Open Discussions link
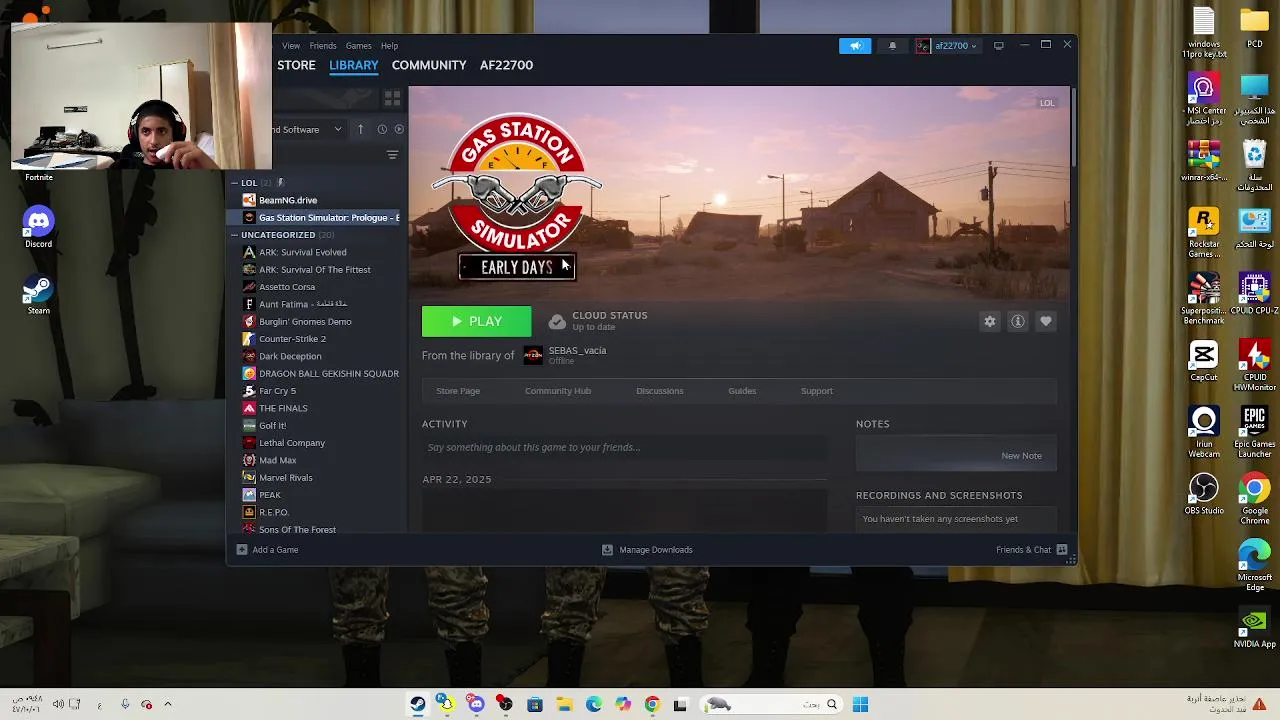Image resolution: width=1280 pixels, height=720 pixels. coord(660,391)
